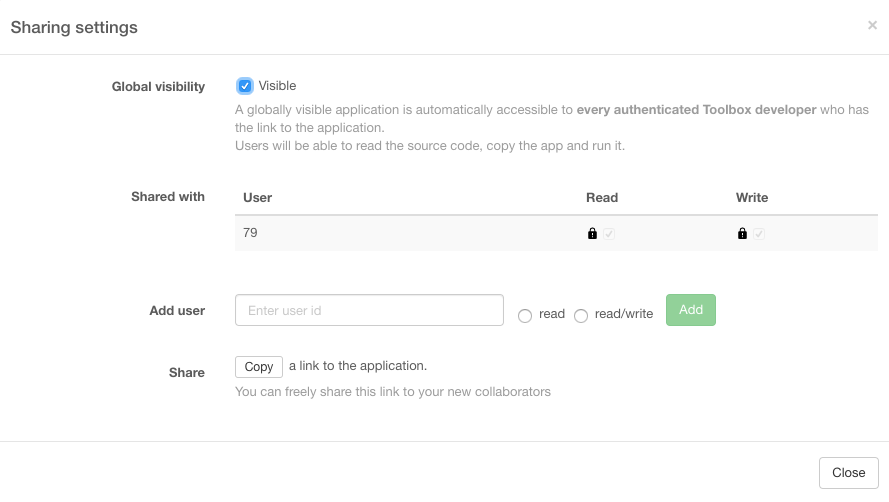Image resolution: width=889 pixels, height=502 pixels.
Task: Uncheck the Visible global visibility checkbox
Action: (x=244, y=86)
